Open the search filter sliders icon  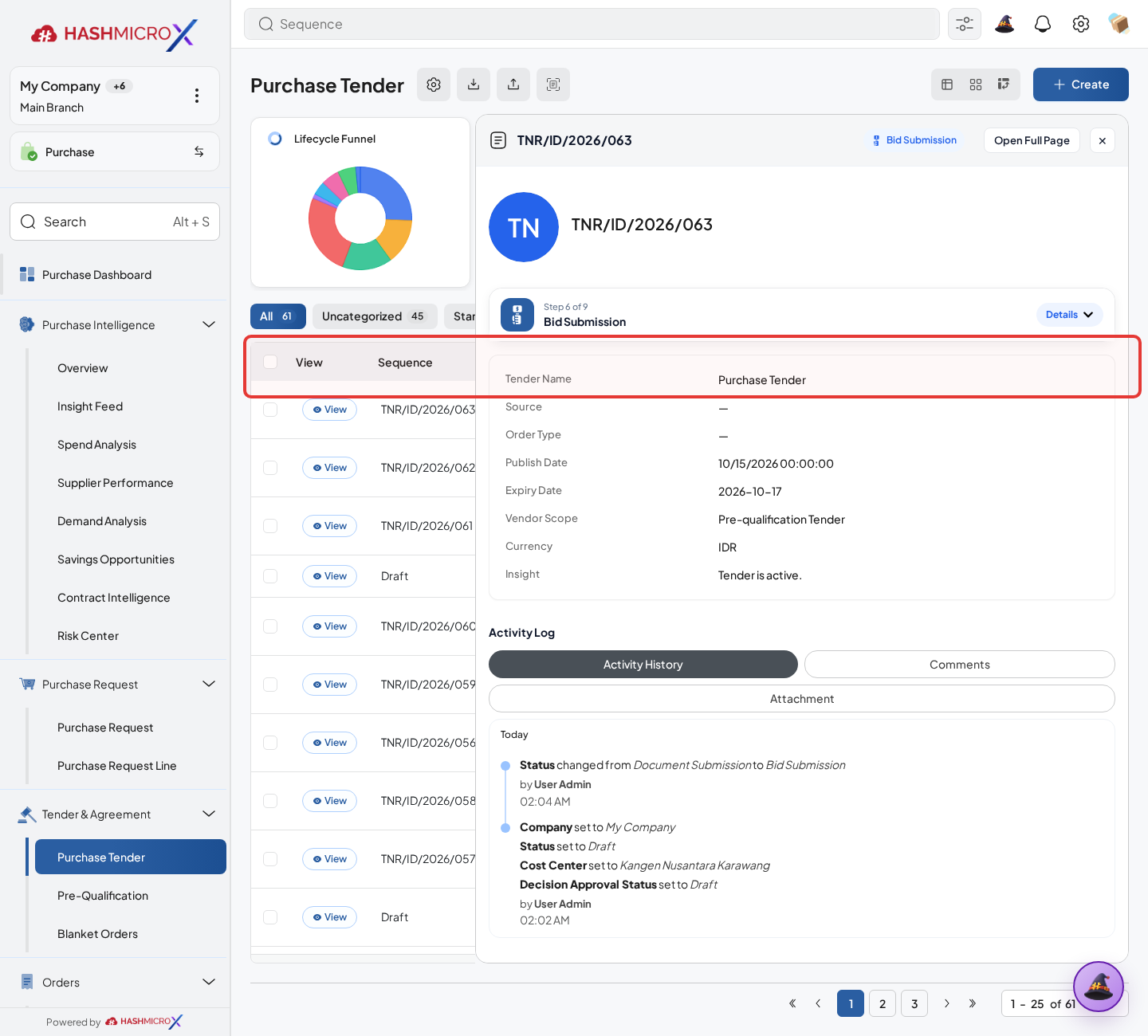(x=965, y=24)
